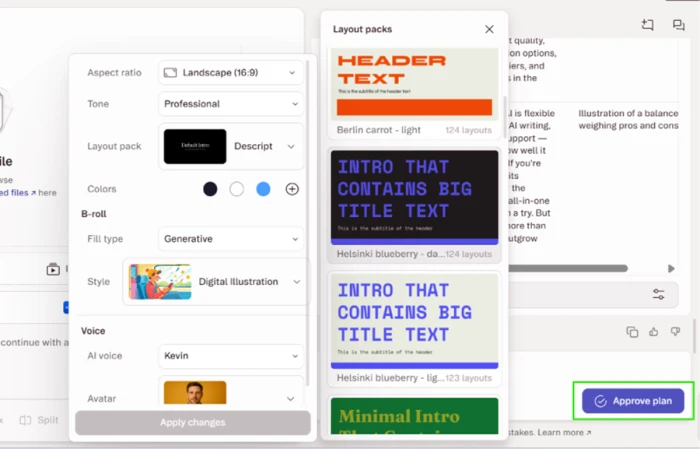The width and height of the screenshot is (700, 449).
Task: Open the AI voice Kevin dropdown
Action: click(x=231, y=356)
